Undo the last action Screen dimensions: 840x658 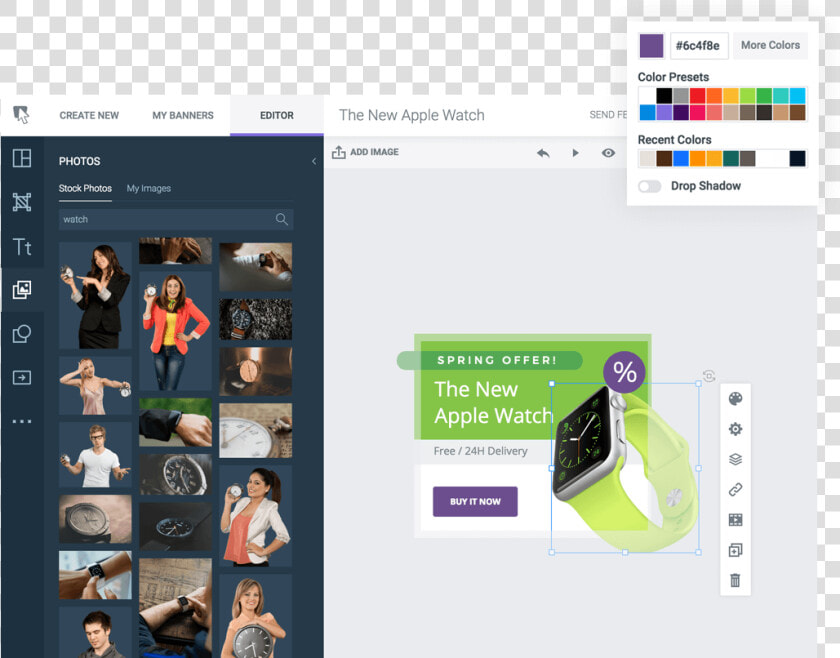click(x=543, y=153)
